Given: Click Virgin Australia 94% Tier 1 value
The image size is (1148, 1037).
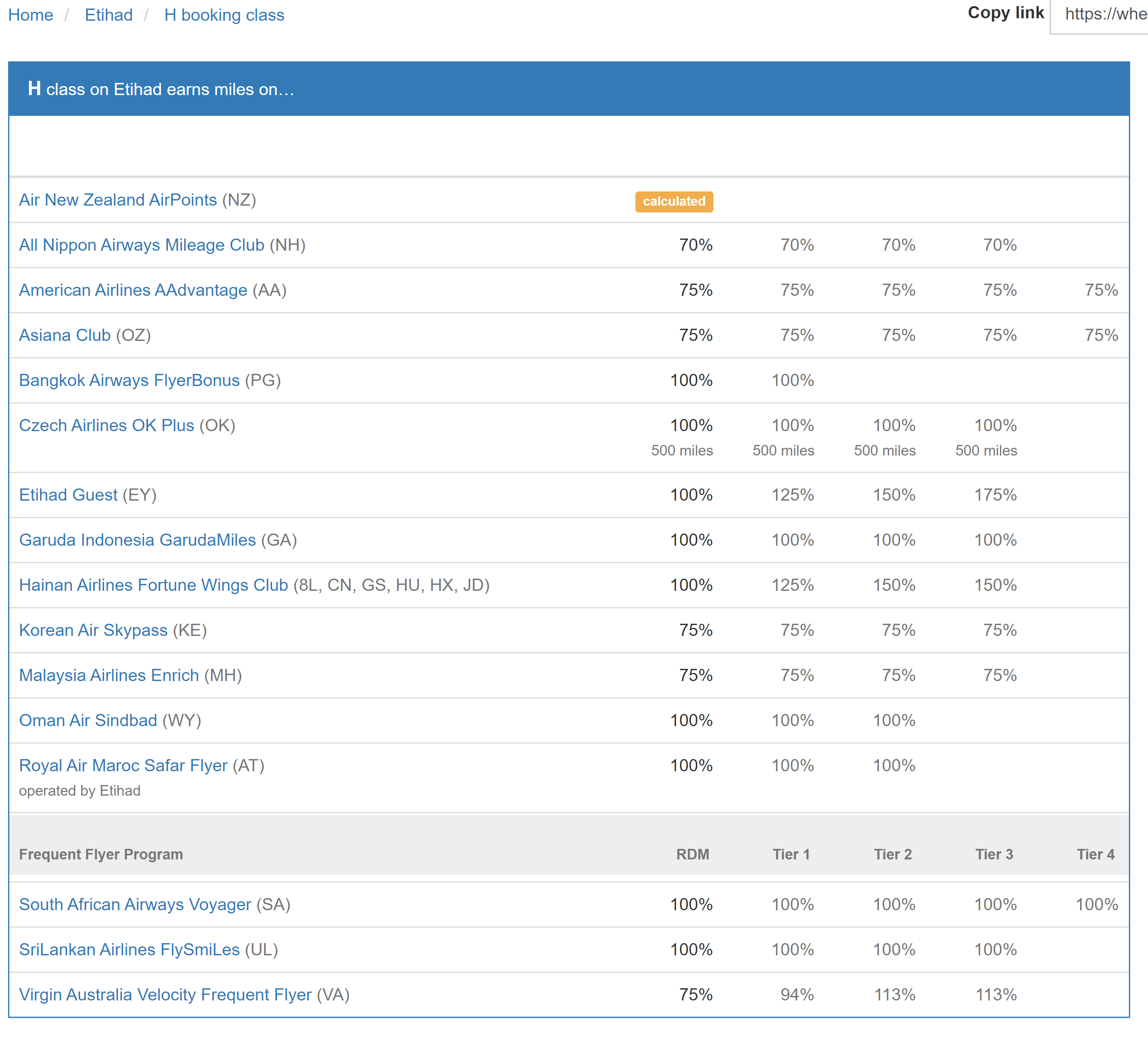Looking at the screenshot, I should (x=797, y=994).
